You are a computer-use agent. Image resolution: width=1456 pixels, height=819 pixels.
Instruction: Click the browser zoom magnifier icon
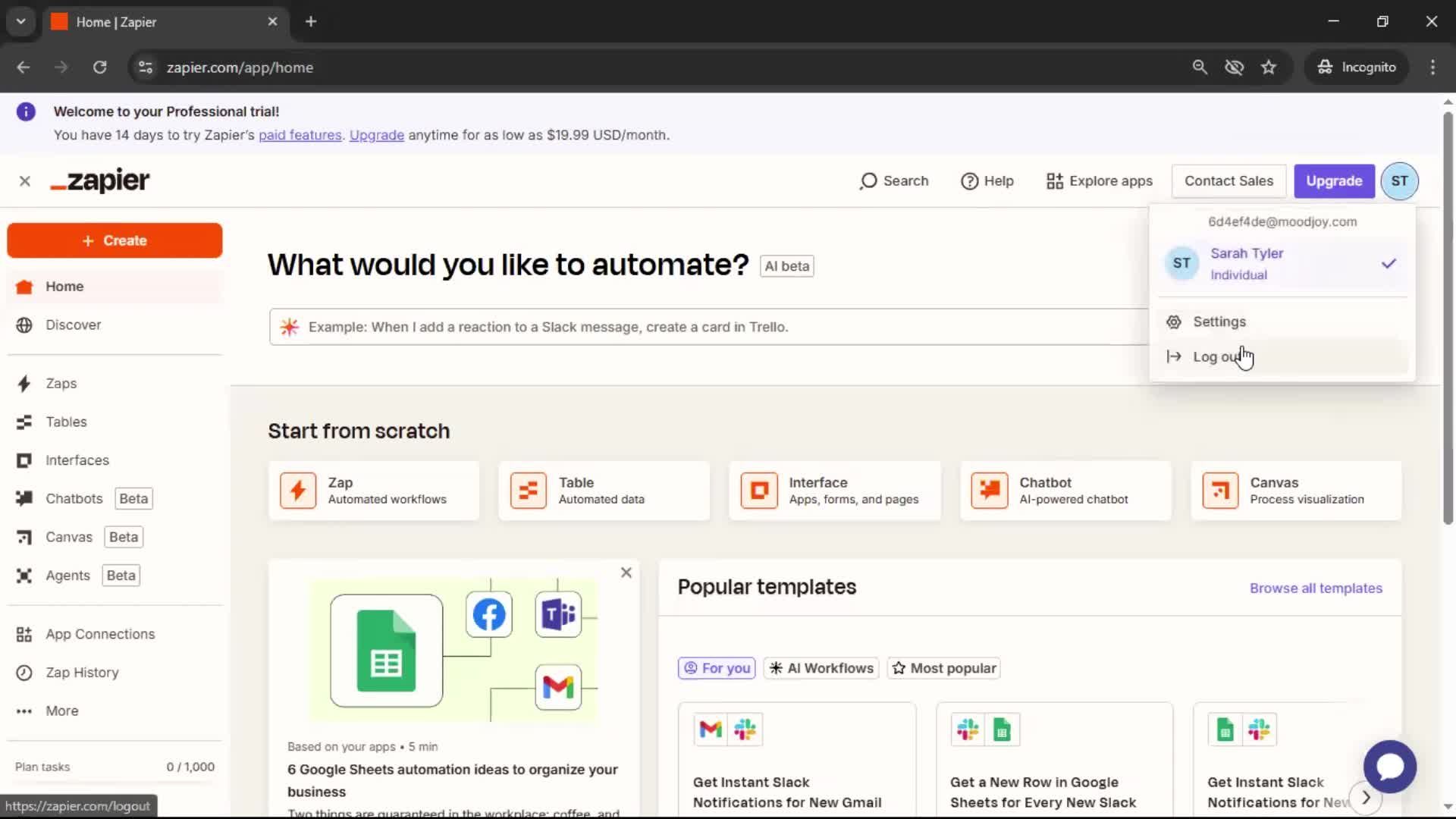point(1200,67)
